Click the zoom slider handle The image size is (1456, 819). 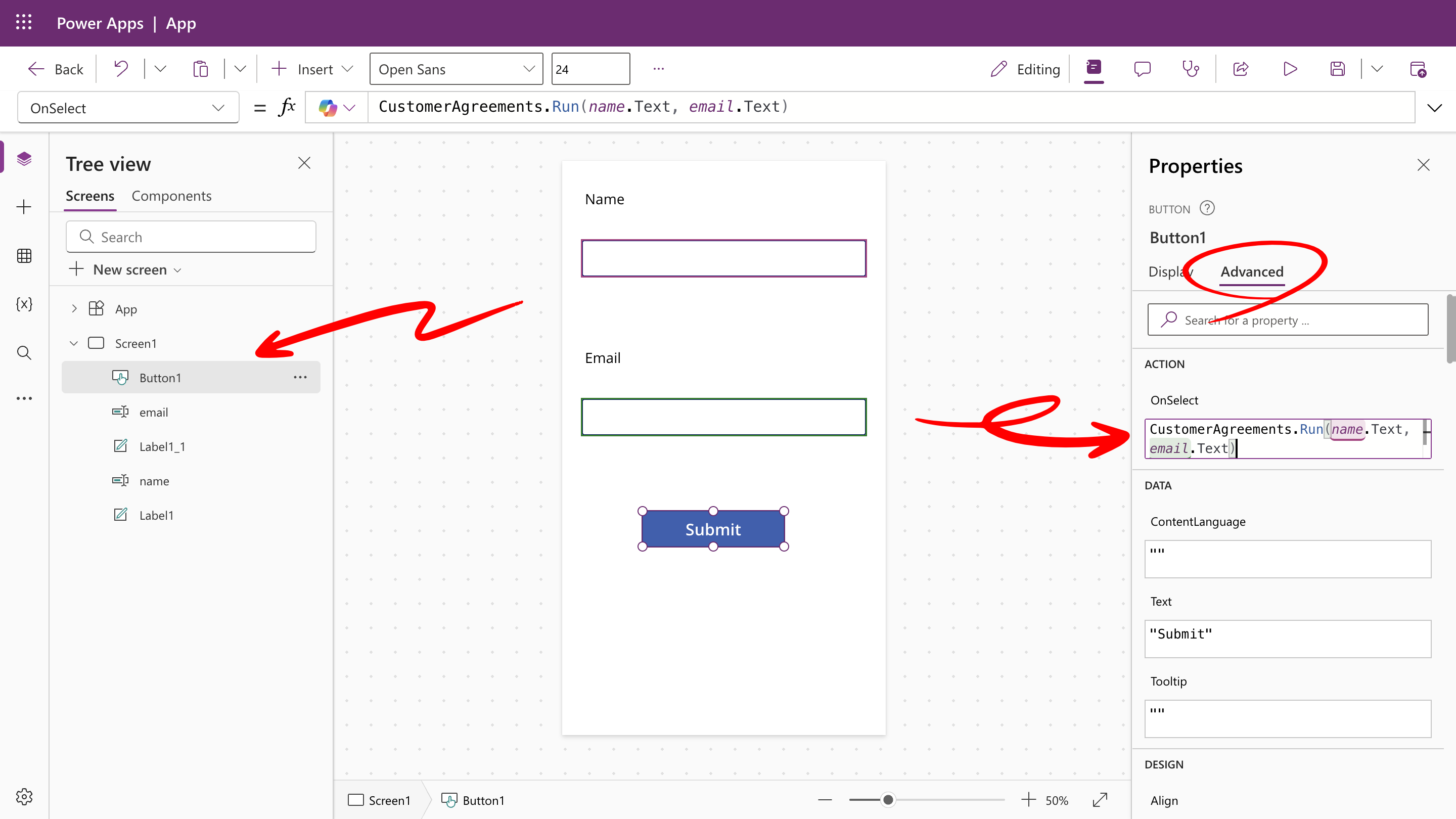tap(888, 800)
